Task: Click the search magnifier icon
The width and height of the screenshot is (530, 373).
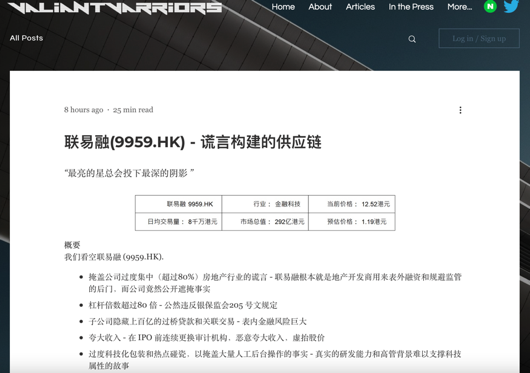Action: 412,39
